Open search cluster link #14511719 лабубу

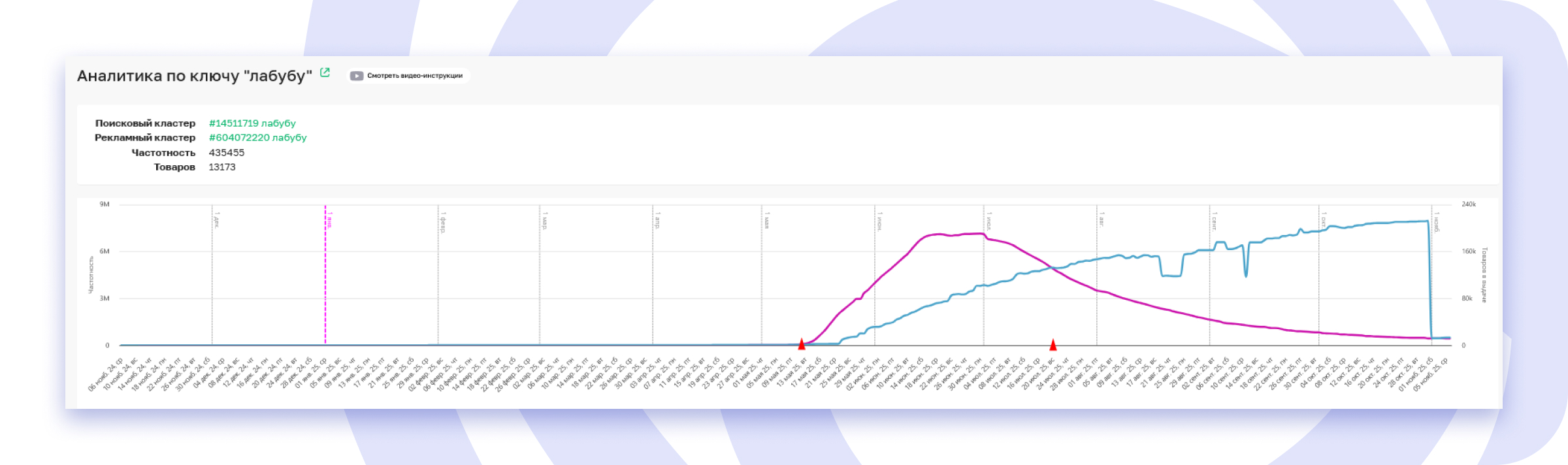(x=252, y=123)
